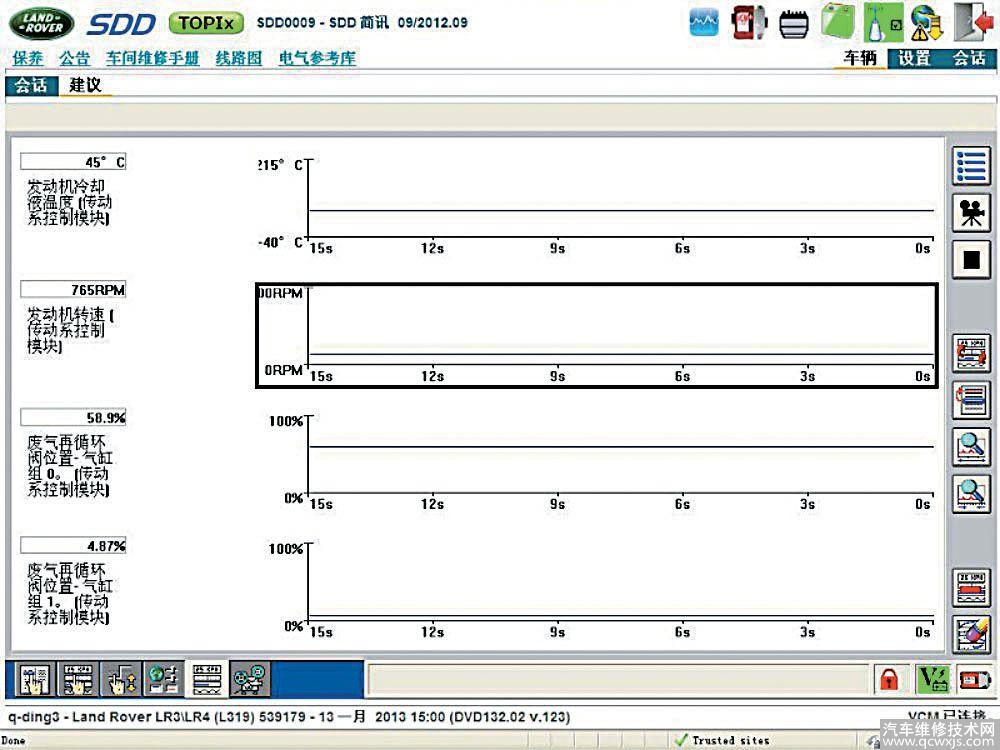Click the globe download warning icon
Image resolution: width=1000 pixels, height=750 pixels.
(927, 22)
